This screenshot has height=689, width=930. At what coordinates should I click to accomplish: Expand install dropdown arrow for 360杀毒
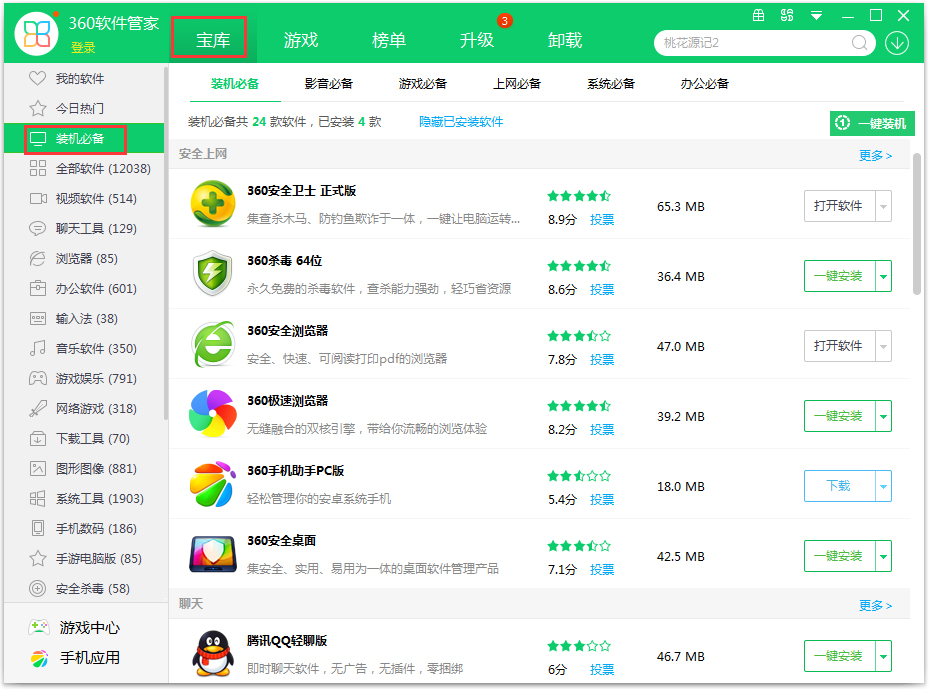pyautogui.click(x=884, y=276)
